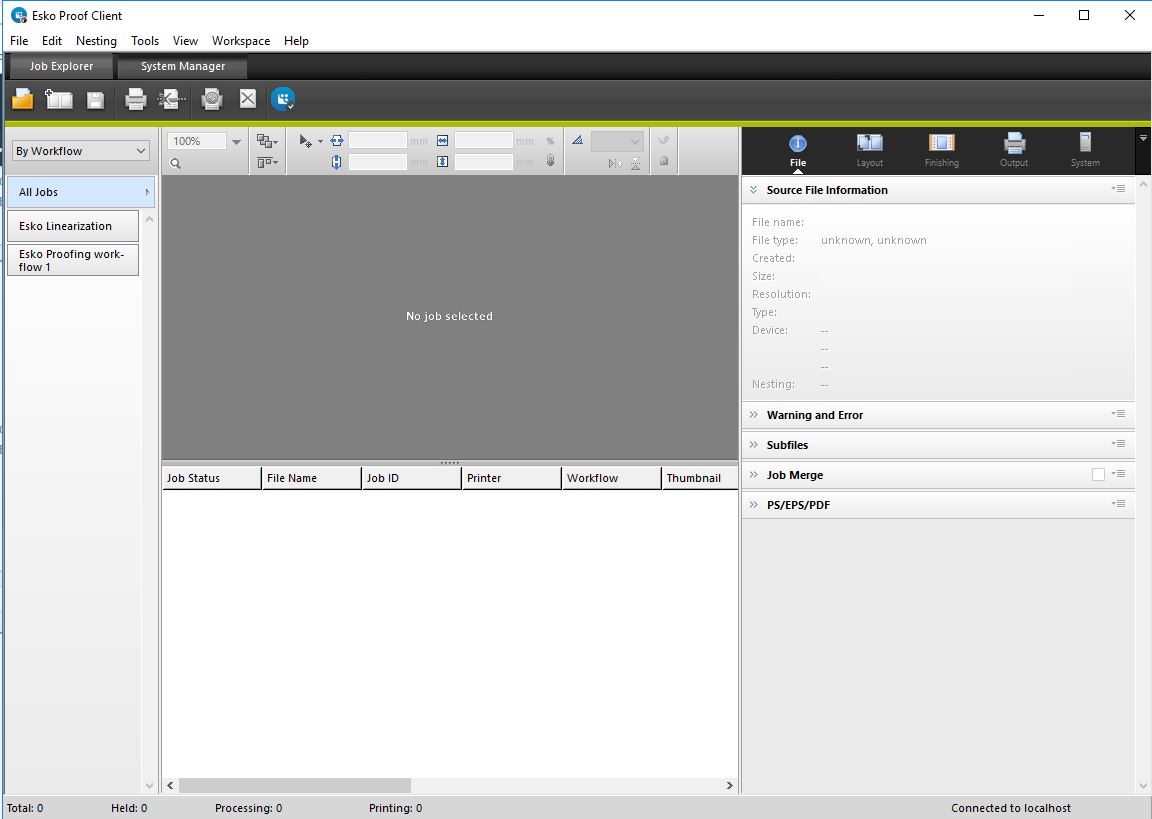Sort by the Job Status column header
The height and width of the screenshot is (819, 1152).
[x=212, y=478]
